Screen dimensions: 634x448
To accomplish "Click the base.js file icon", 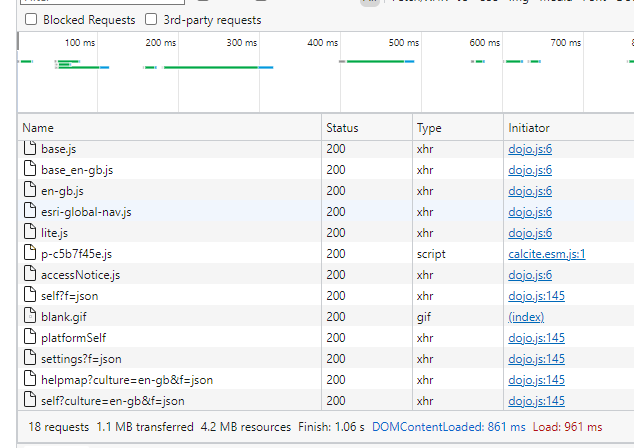I will click(29, 149).
